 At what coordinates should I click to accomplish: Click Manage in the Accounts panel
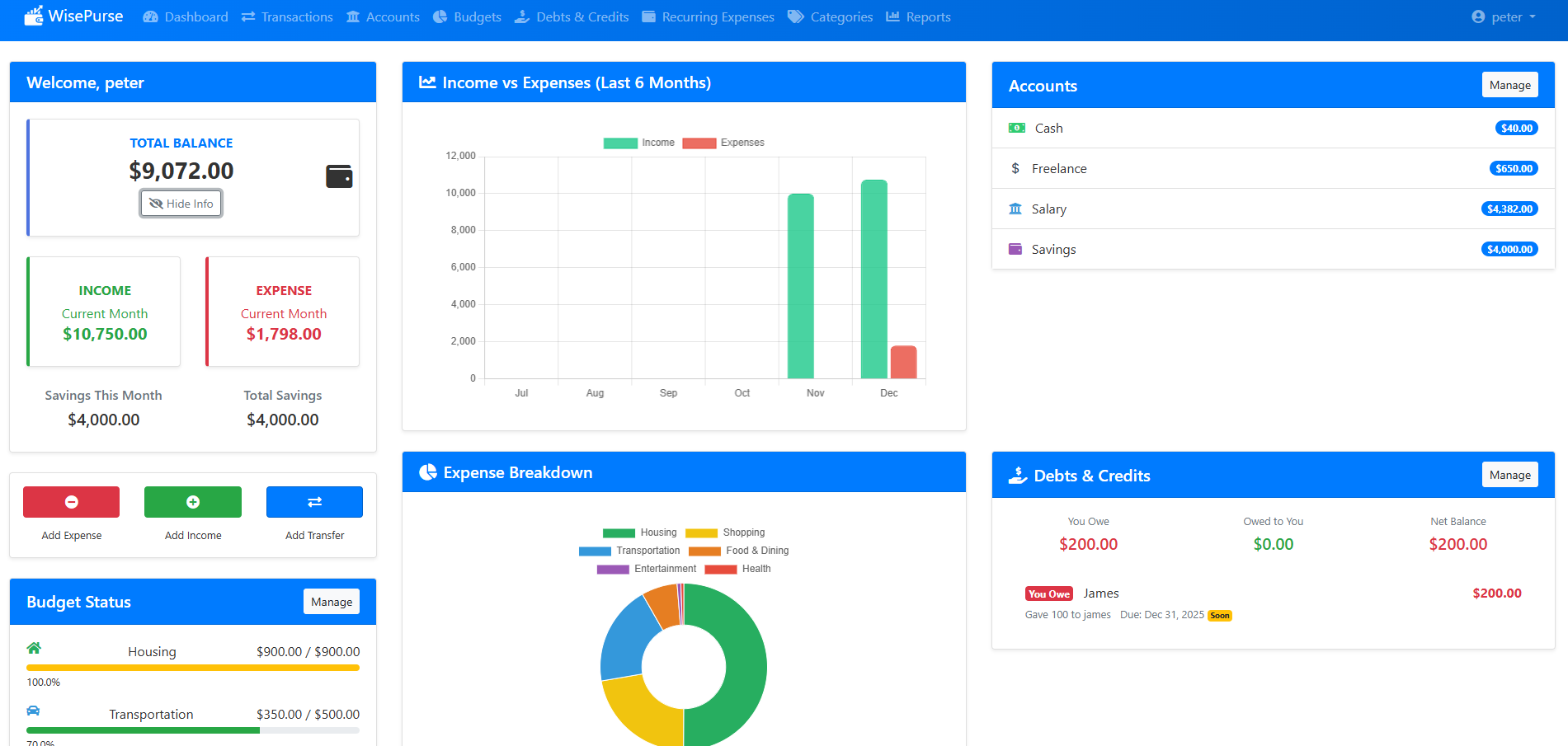pos(1509,84)
